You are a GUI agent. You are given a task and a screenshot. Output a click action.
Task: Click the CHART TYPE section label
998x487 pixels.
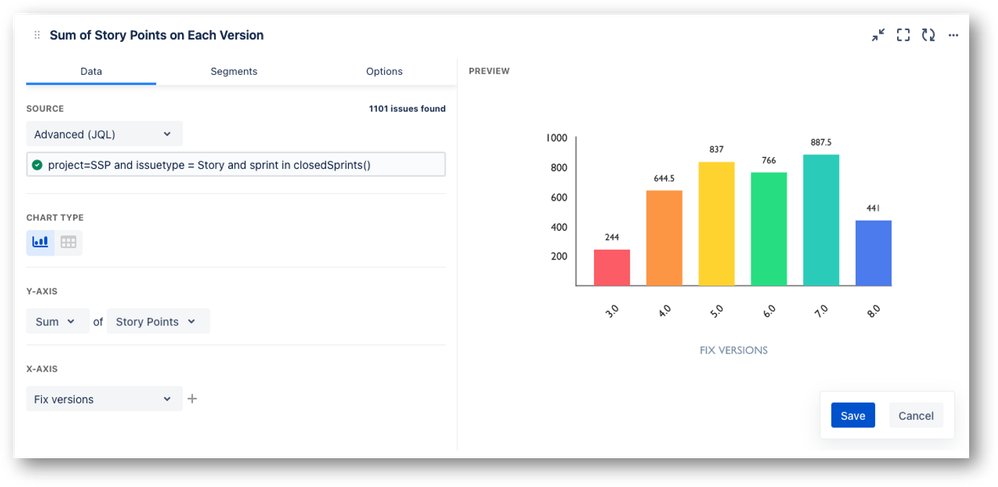[x=55, y=218]
